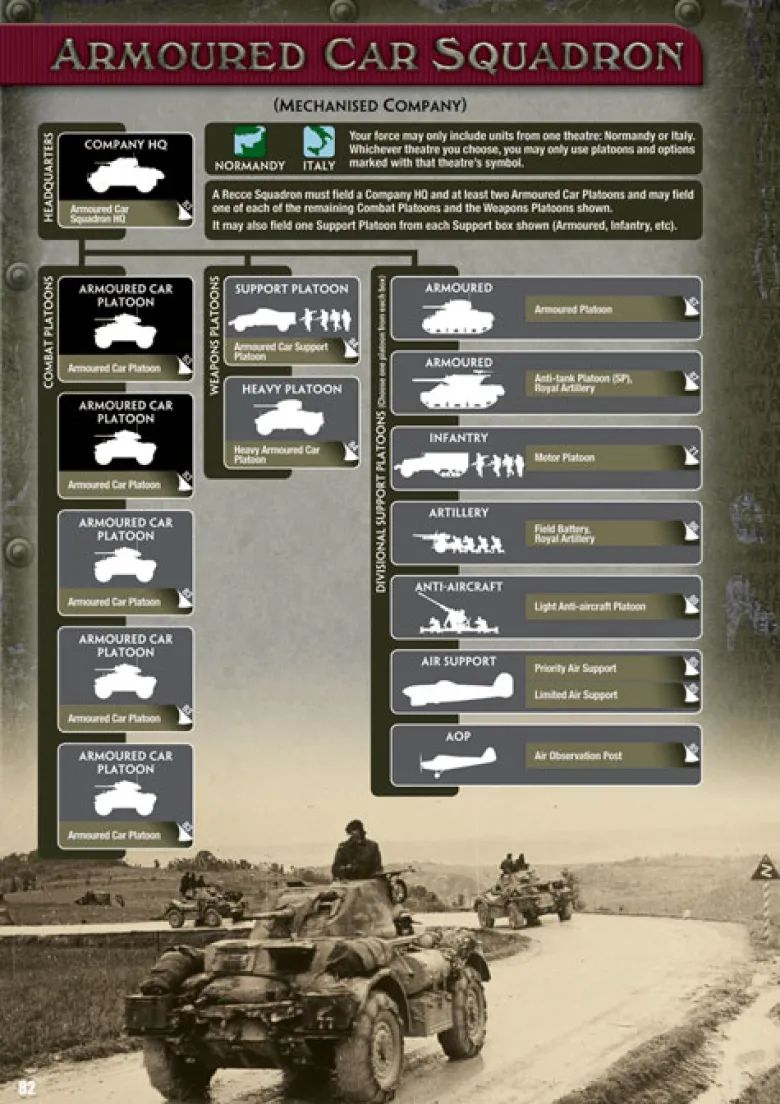
Task: Click the COMPANY HQ heading
Action: click(x=125, y=144)
